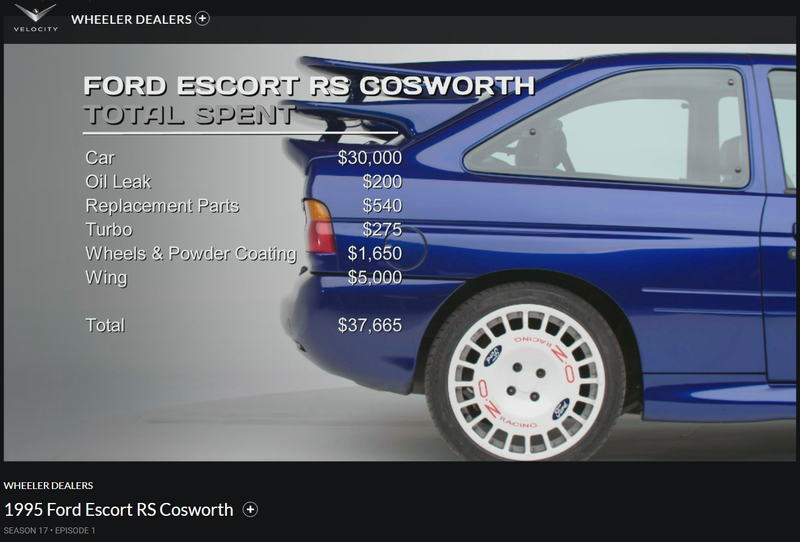
Task: Click the Wheeler Dealers label below the video
Action: tap(48, 485)
